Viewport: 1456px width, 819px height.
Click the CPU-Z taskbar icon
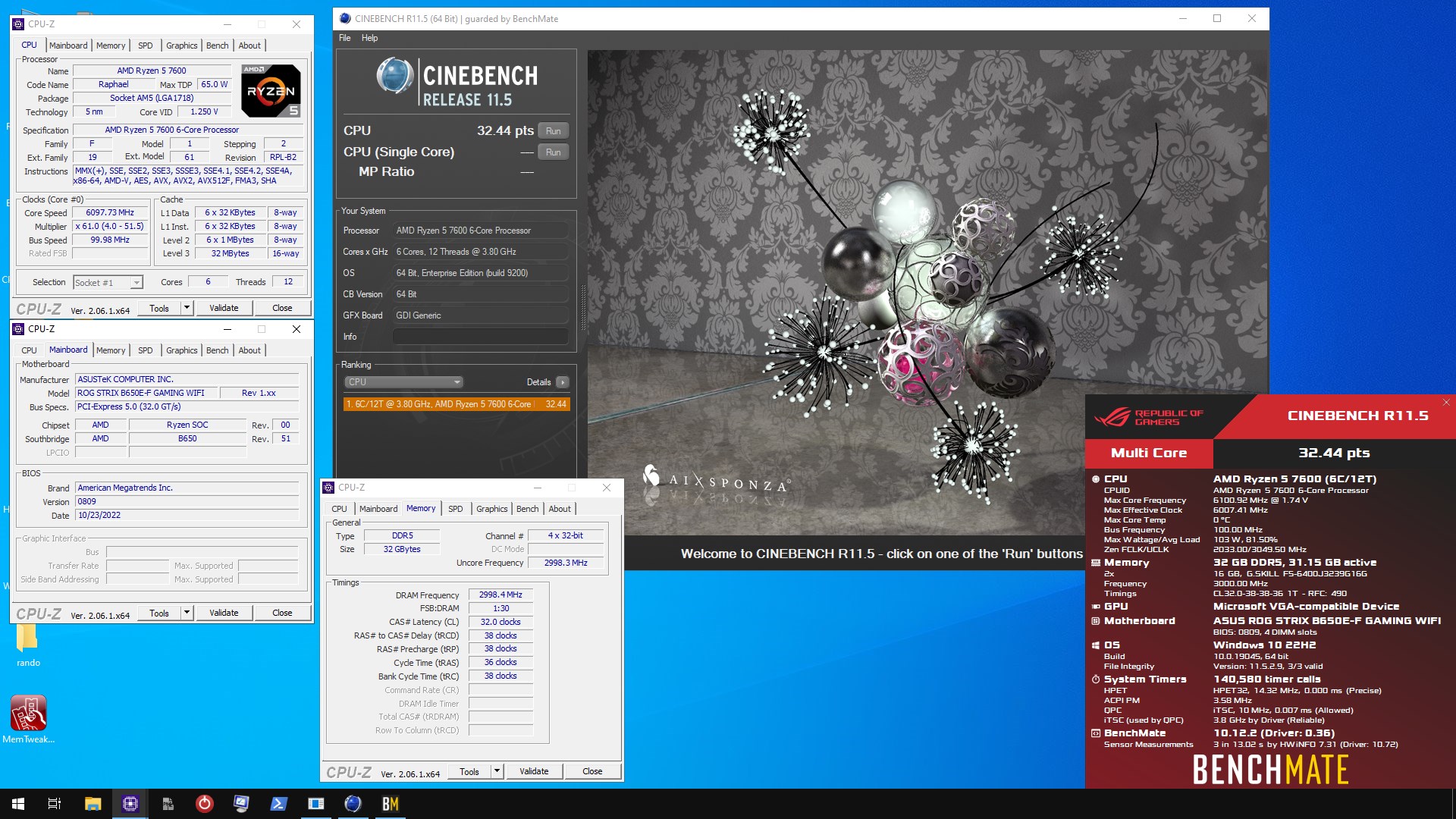tap(130, 804)
